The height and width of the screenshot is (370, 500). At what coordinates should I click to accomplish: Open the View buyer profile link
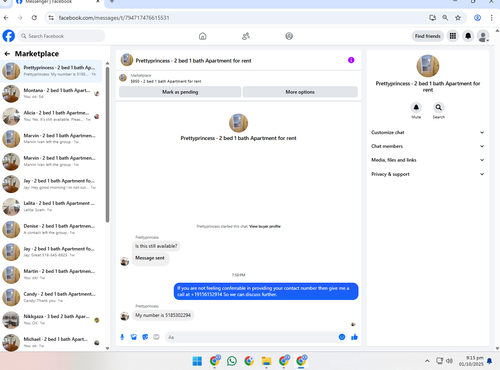click(x=265, y=226)
